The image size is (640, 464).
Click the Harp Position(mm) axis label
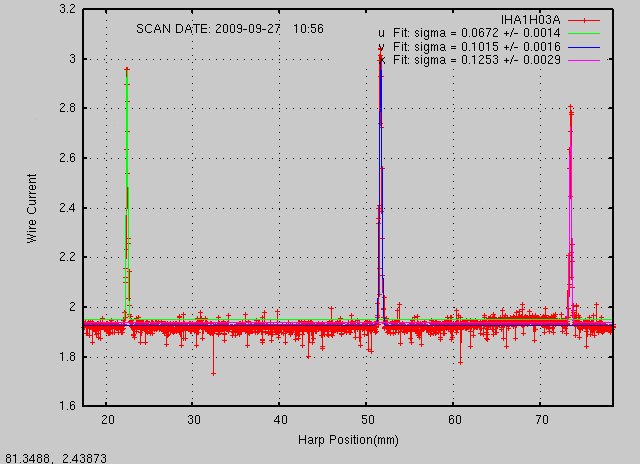tap(348, 440)
